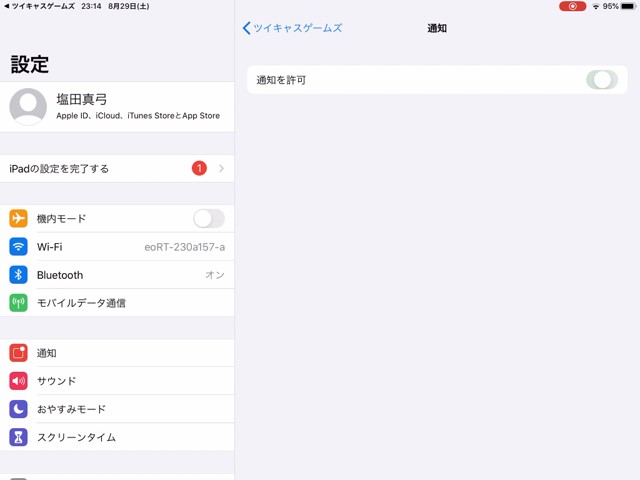The width and height of the screenshot is (640, 480).
Task: Open the おやすみモード sidebar row
Action: (117, 409)
